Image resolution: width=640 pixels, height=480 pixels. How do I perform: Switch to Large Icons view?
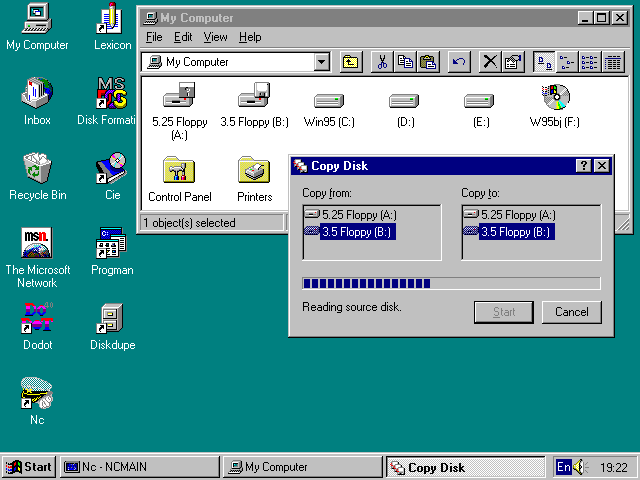[544, 62]
